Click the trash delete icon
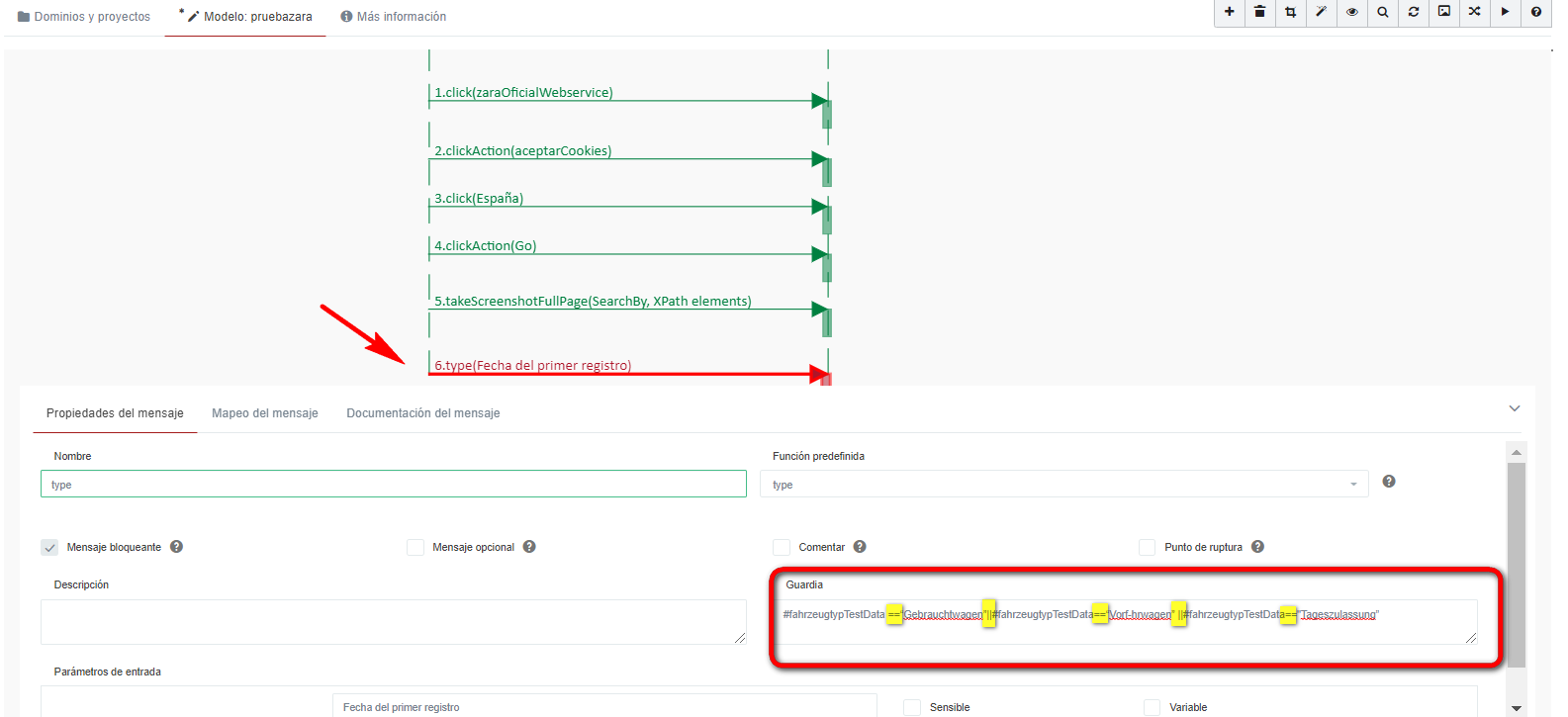The height and width of the screenshot is (717, 1568). pos(1259,12)
